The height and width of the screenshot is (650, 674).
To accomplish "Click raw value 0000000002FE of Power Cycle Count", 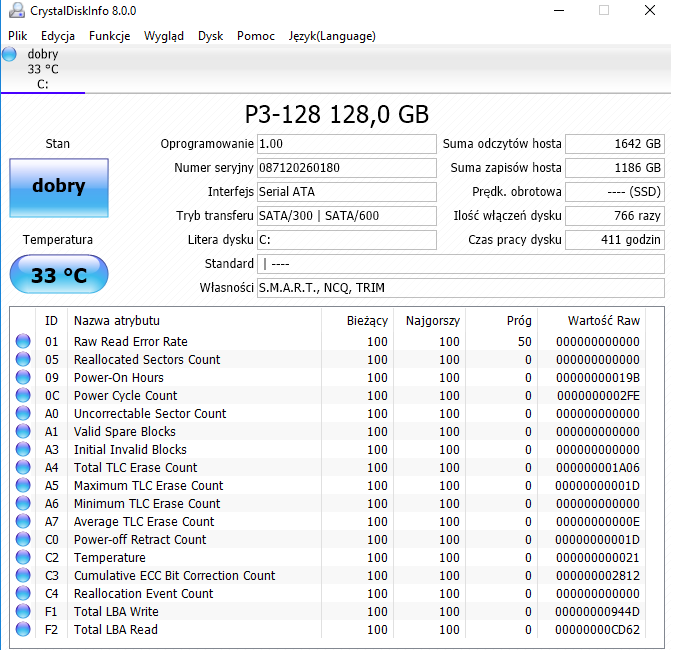I will (x=598, y=396).
